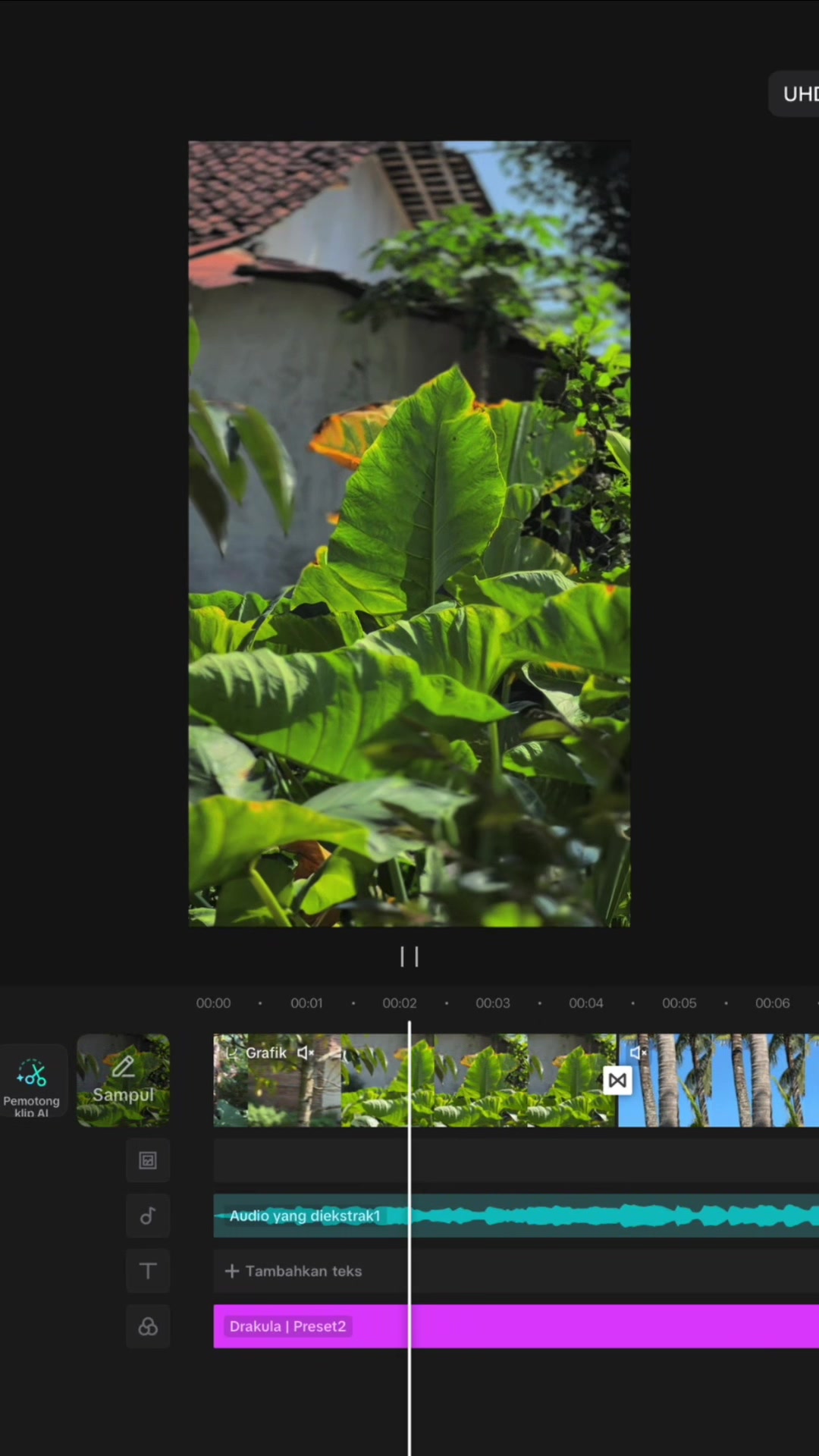Toggle mute on the Grafik clip
The height and width of the screenshot is (1456, 819).
coord(306,1053)
